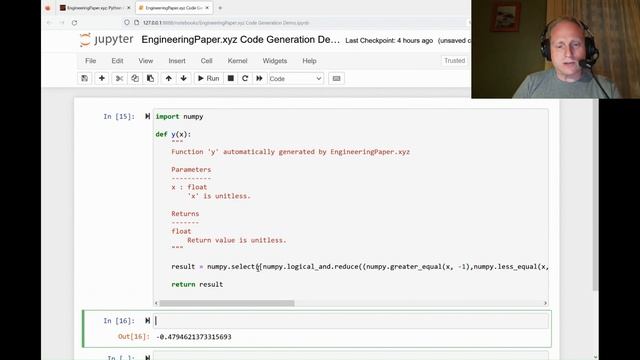Copy selected cells icon

pos(135,78)
